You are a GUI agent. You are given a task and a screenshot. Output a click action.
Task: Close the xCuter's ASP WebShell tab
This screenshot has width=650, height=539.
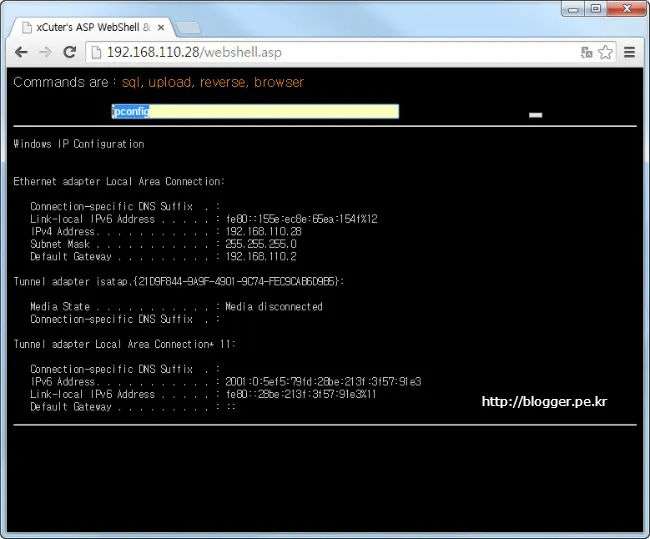[160, 27]
